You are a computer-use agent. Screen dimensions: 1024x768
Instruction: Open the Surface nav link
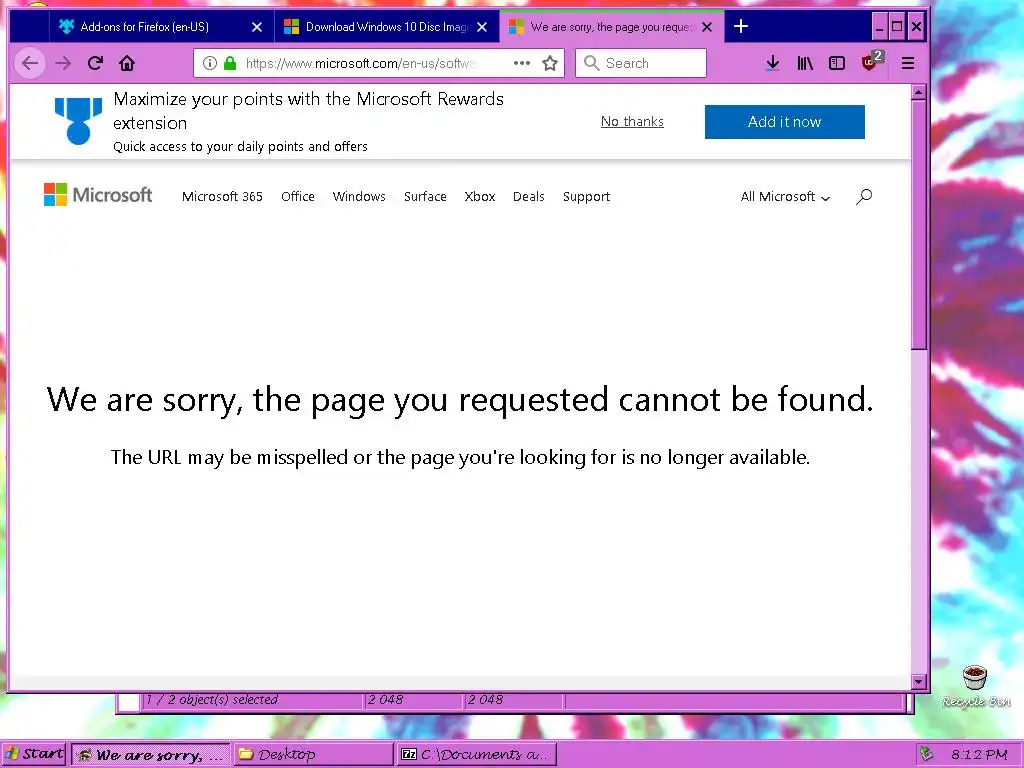pos(425,197)
